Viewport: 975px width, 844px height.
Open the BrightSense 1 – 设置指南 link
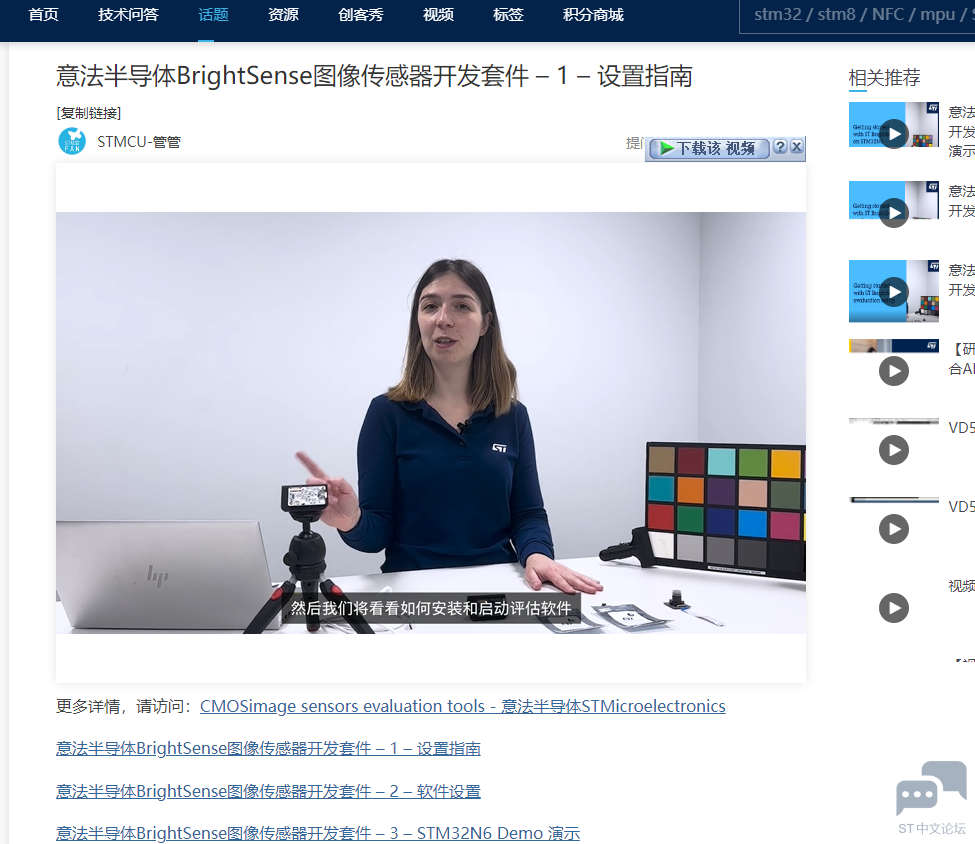coord(268,748)
